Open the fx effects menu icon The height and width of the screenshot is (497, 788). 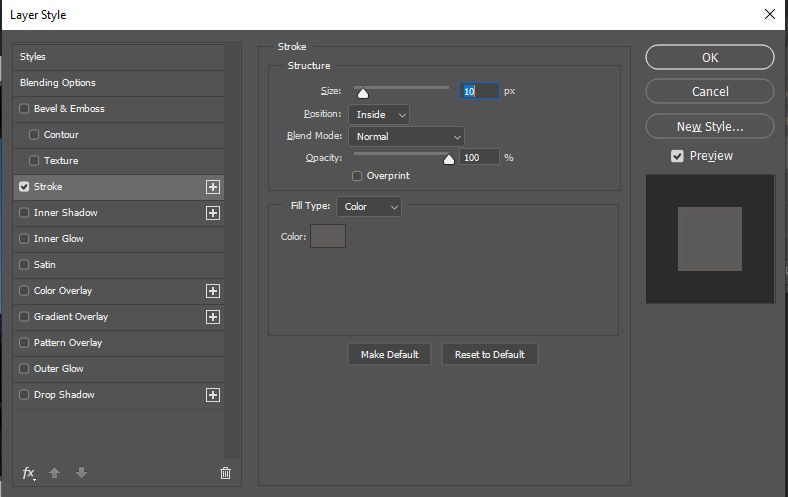point(29,473)
